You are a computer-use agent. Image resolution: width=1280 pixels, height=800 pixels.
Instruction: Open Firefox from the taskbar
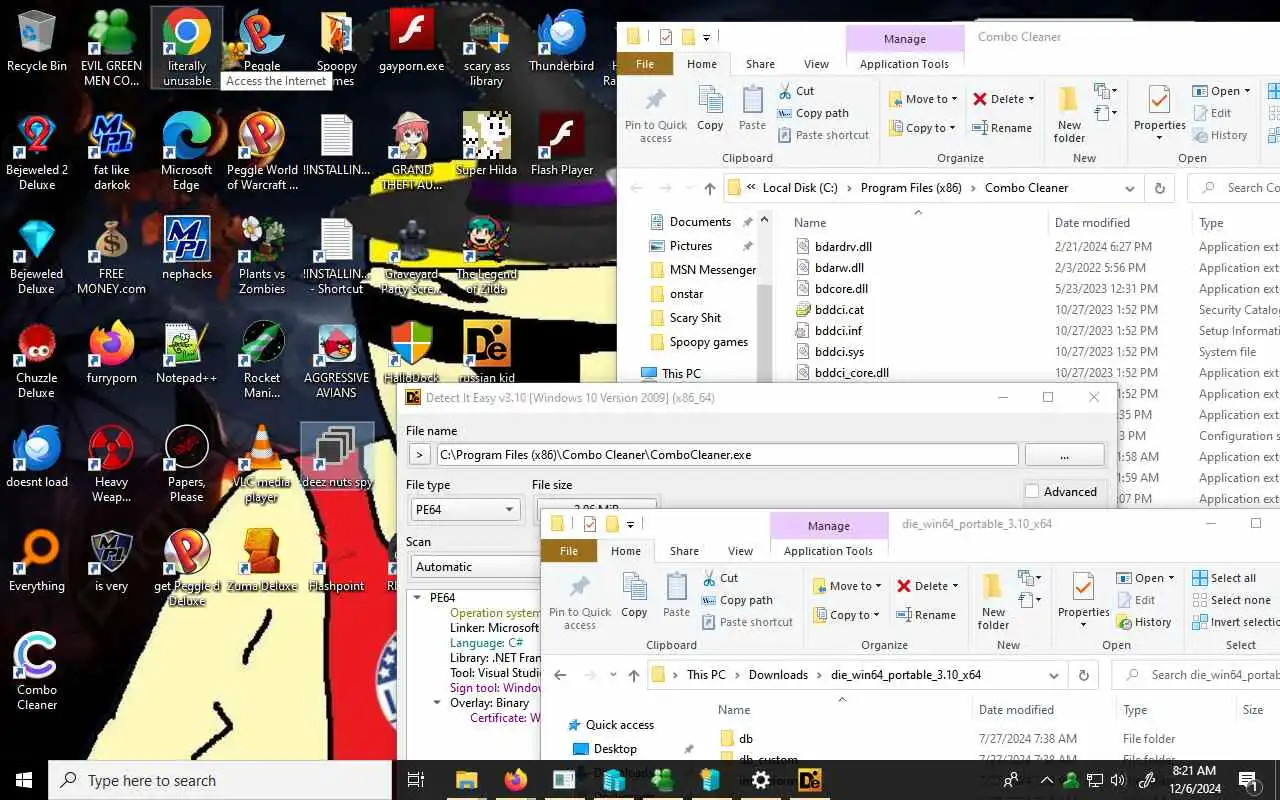516,780
